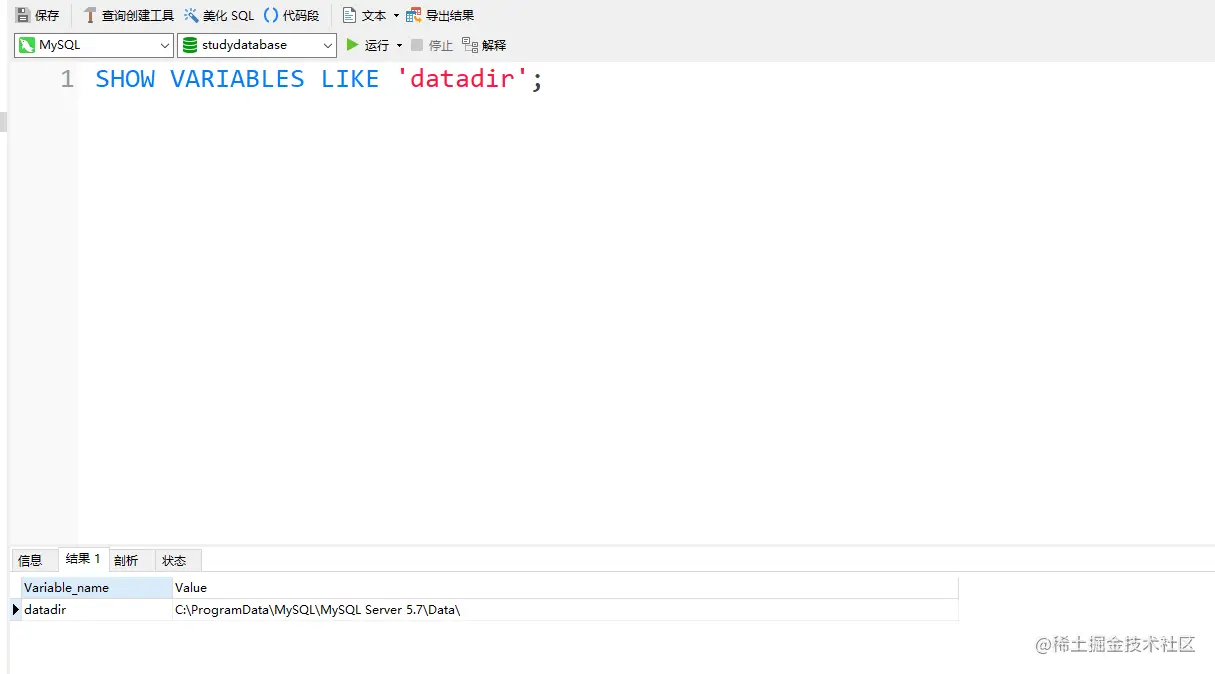Open the MySQL connection combo box
Screen dimensions: 1215x674
coord(94,45)
